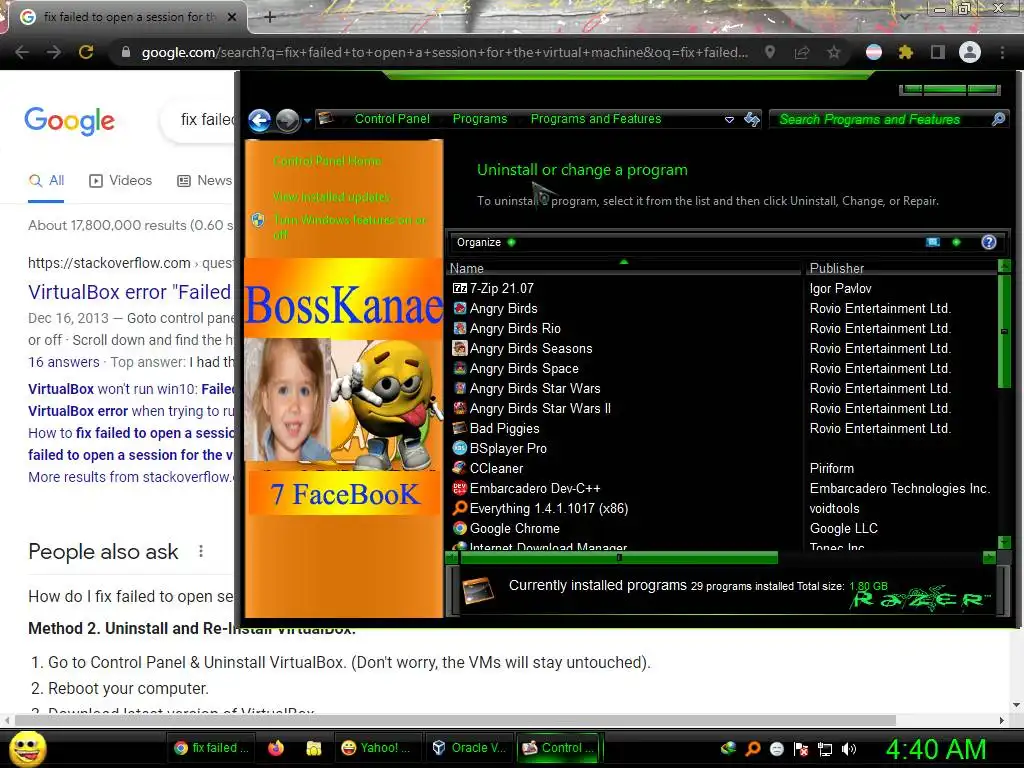The height and width of the screenshot is (768, 1024).
Task: Click the shield icon beside Windows features link
Action: (x=258, y=220)
